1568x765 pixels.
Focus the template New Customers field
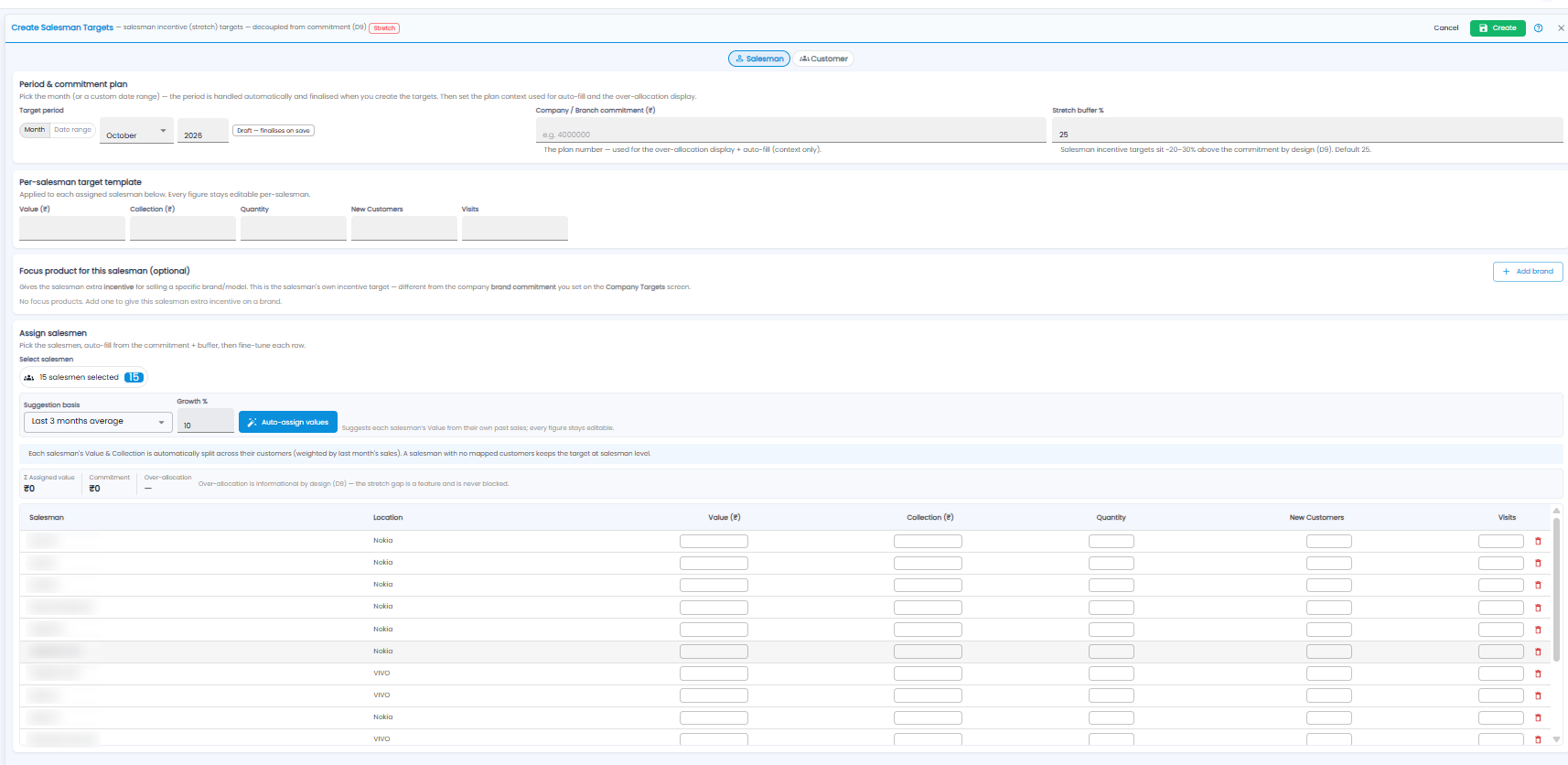pyautogui.click(x=404, y=229)
